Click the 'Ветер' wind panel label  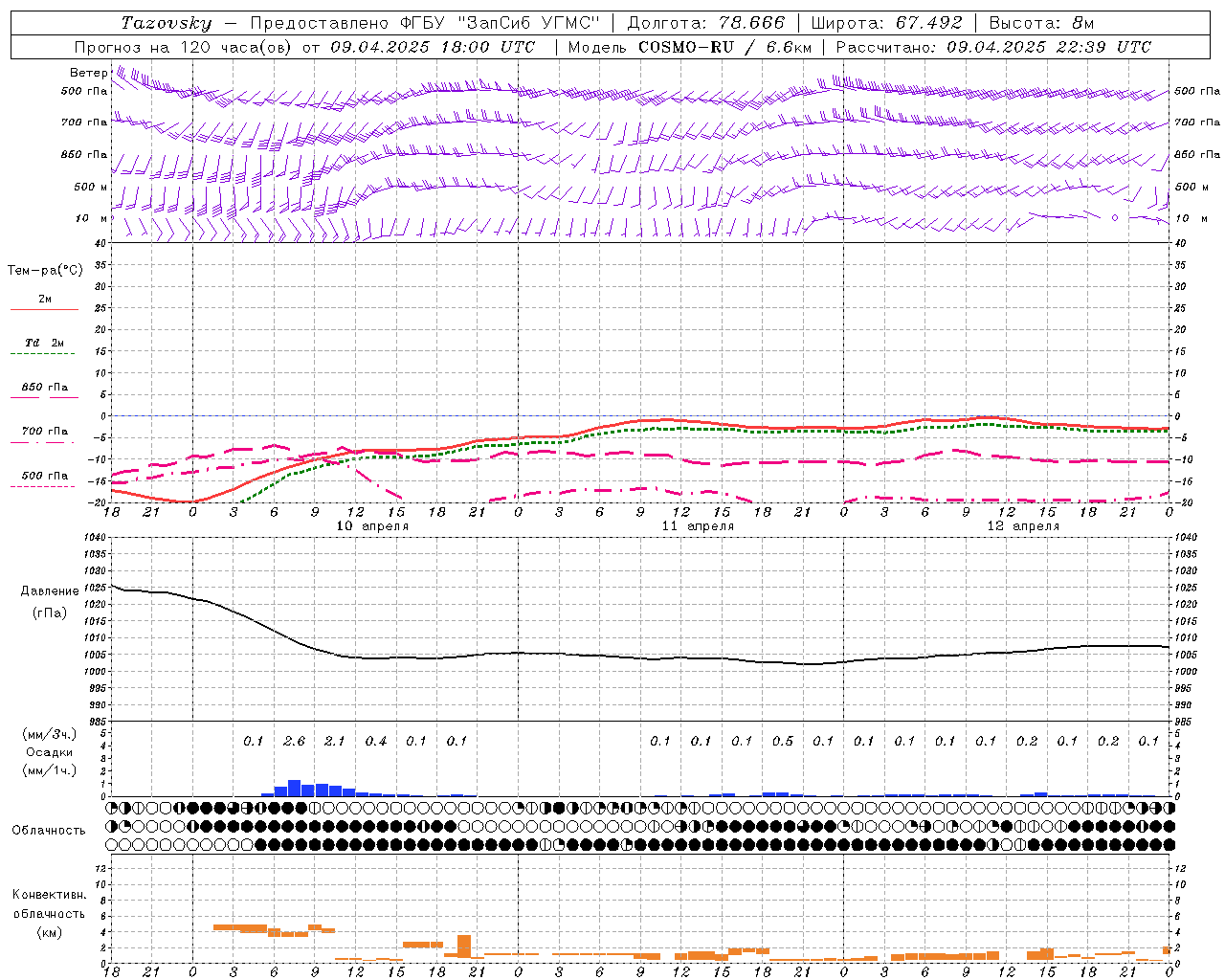click(x=89, y=73)
